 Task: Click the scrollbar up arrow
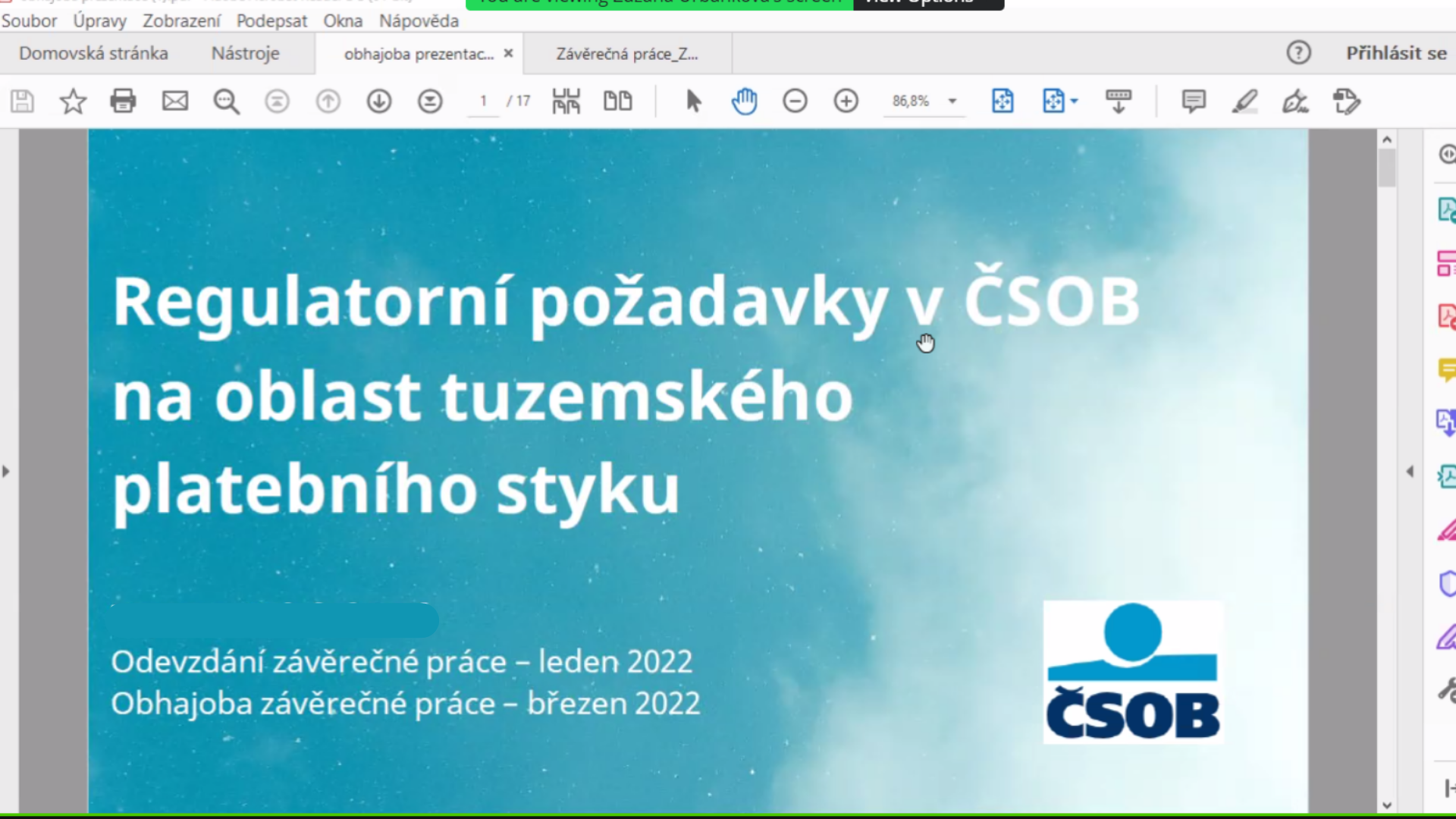[1387, 140]
